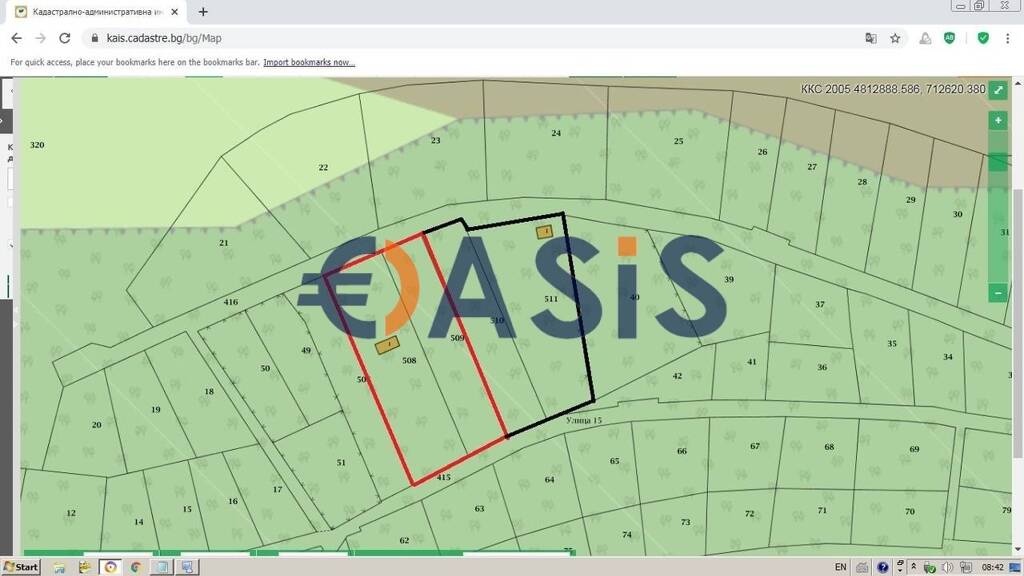Select the Кадастрално-административна tab
This screenshot has height=576, width=1024.
coord(95,12)
